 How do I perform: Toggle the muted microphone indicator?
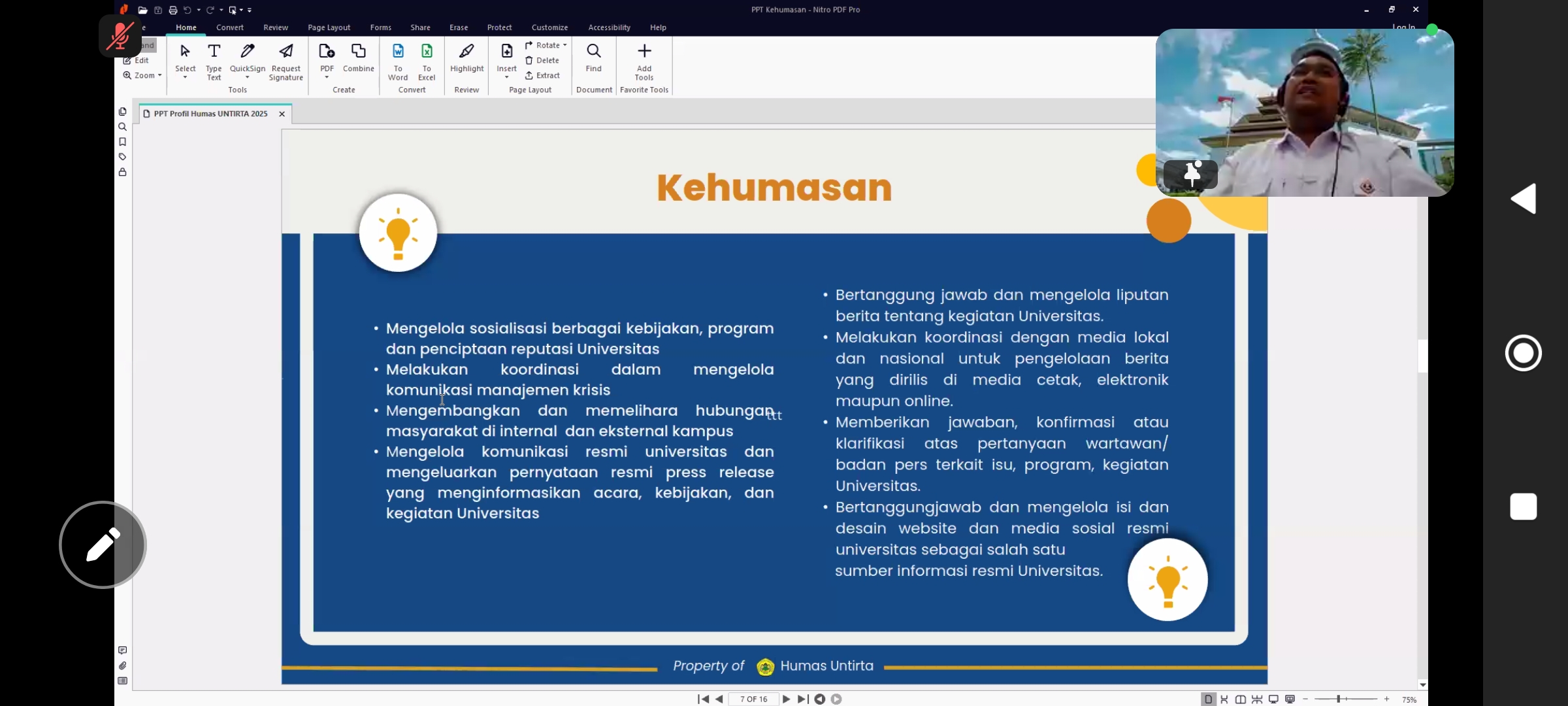coord(120,36)
